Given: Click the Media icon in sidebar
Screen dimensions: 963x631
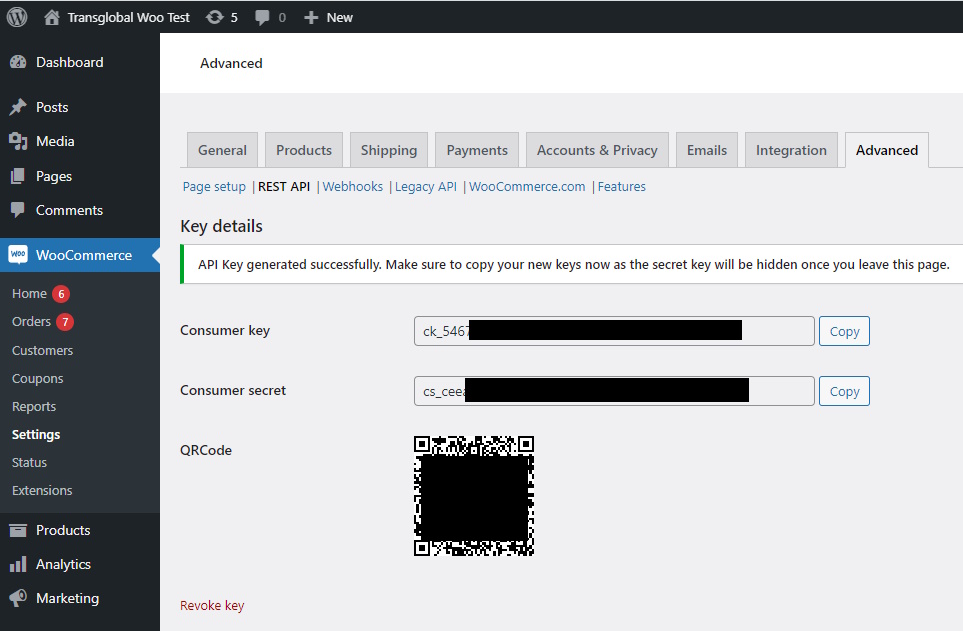Looking at the screenshot, I should 18,141.
